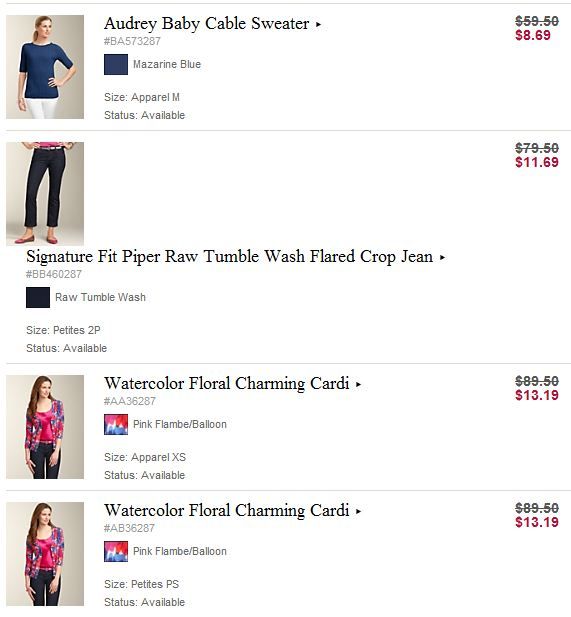Open the Audrey Baby Cable Sweater title link
Screen dimensions: 571x617
click(207, 24)
